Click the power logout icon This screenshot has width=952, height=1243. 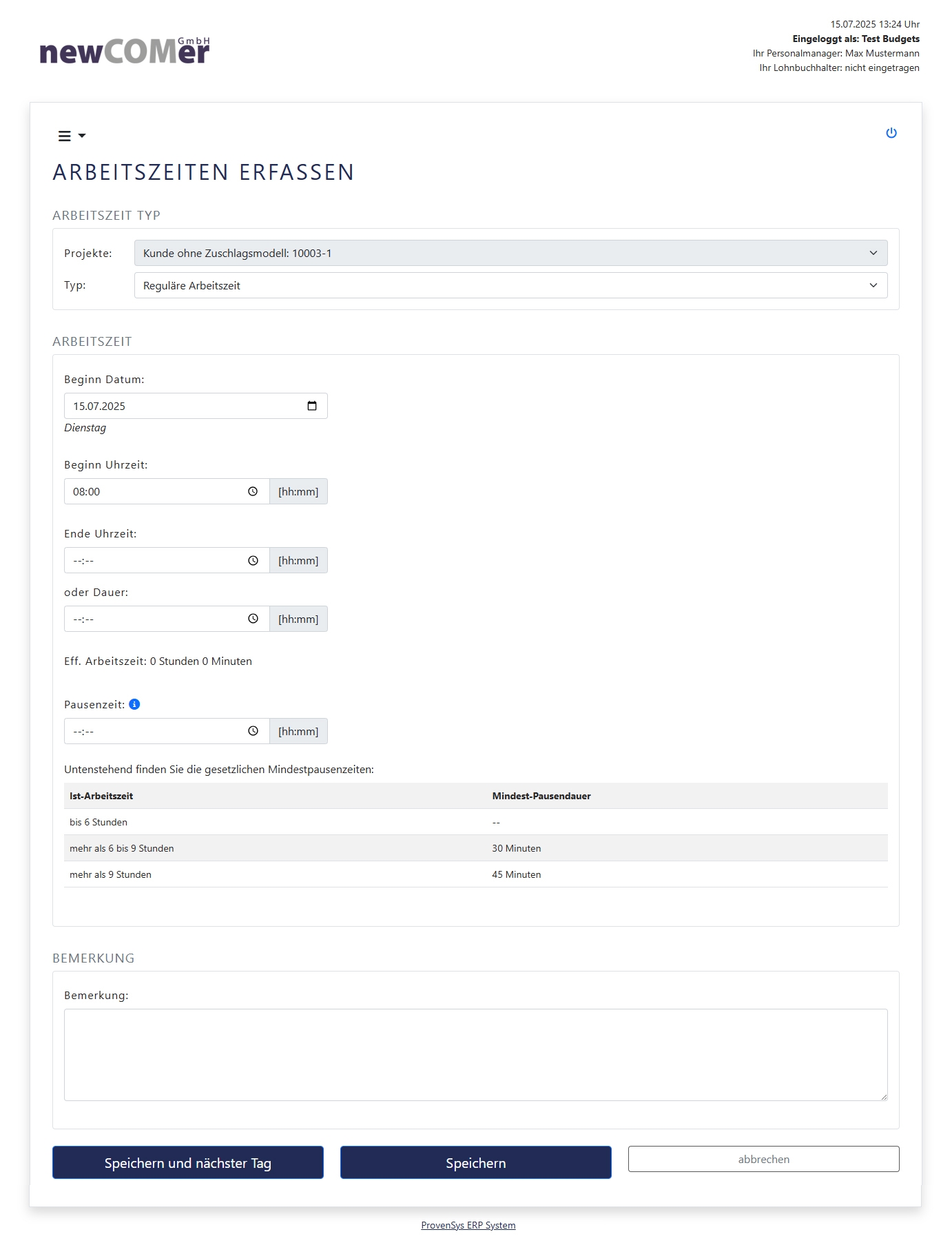click(x=891, y=133)
